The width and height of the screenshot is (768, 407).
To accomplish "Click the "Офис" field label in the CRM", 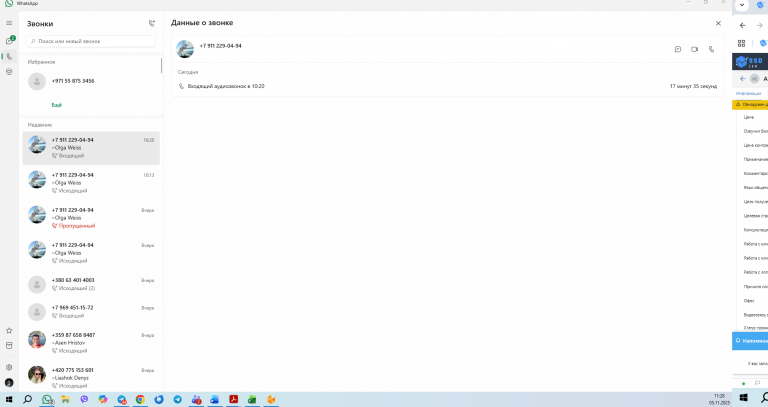I will [749, 301].
